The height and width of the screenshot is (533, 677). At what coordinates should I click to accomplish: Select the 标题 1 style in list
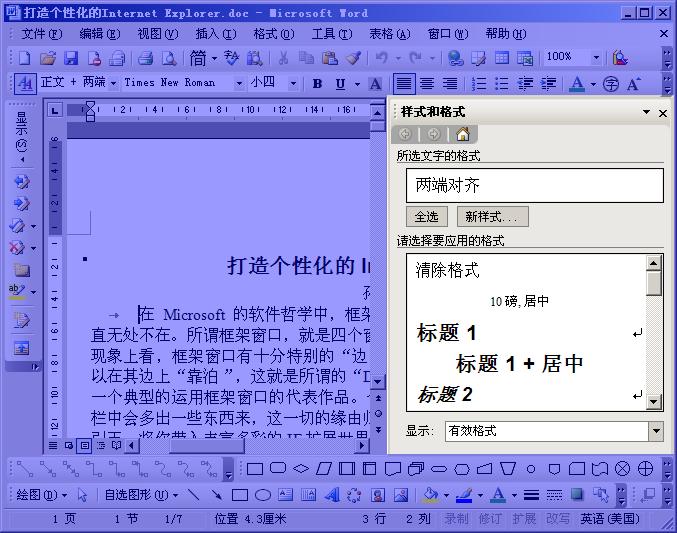coord(447,333)
